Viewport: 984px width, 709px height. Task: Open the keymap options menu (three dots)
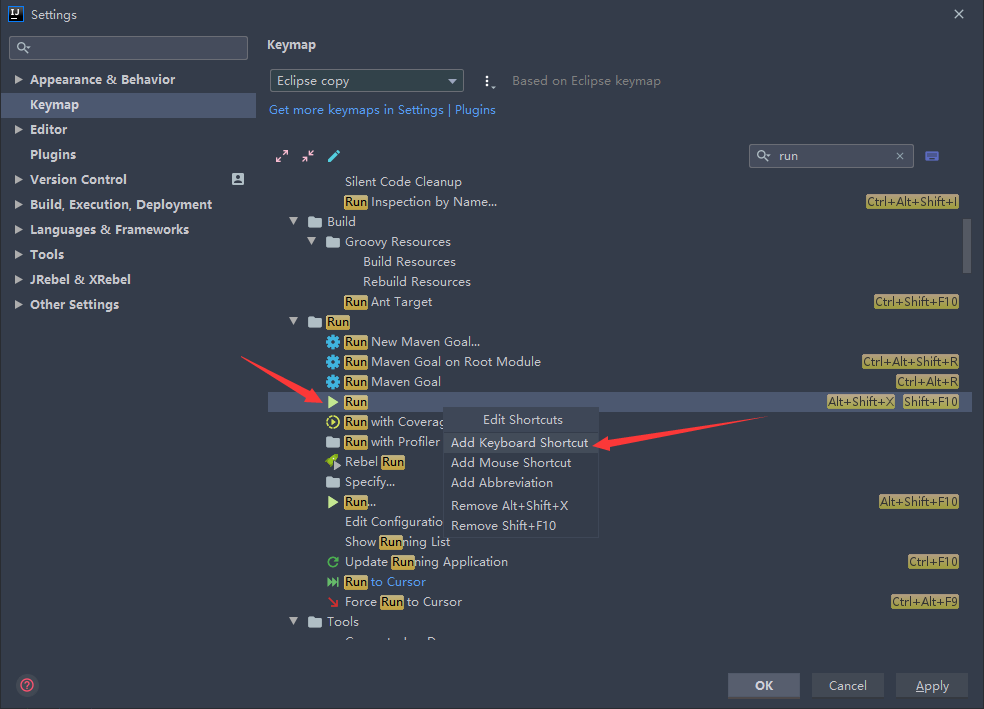tap(488, 82)
